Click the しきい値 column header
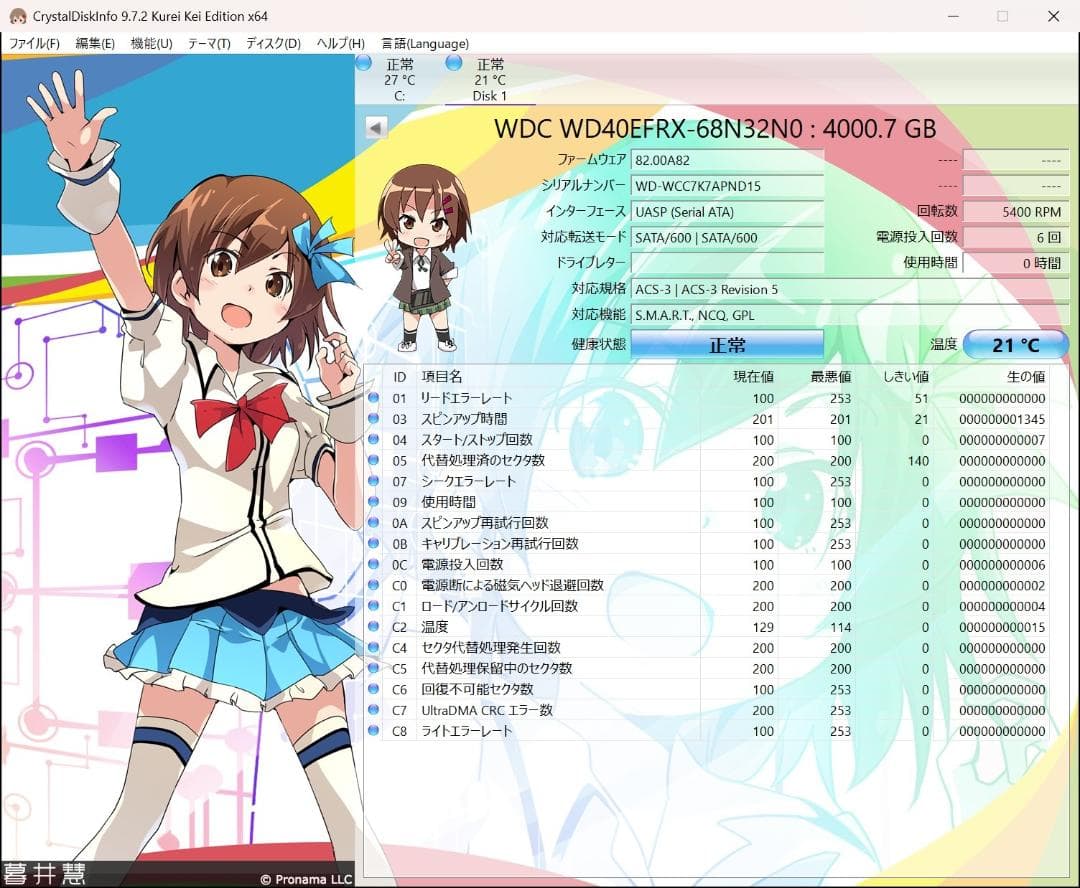The width and height of the screenshot is (1080, 888). [906, 376]
